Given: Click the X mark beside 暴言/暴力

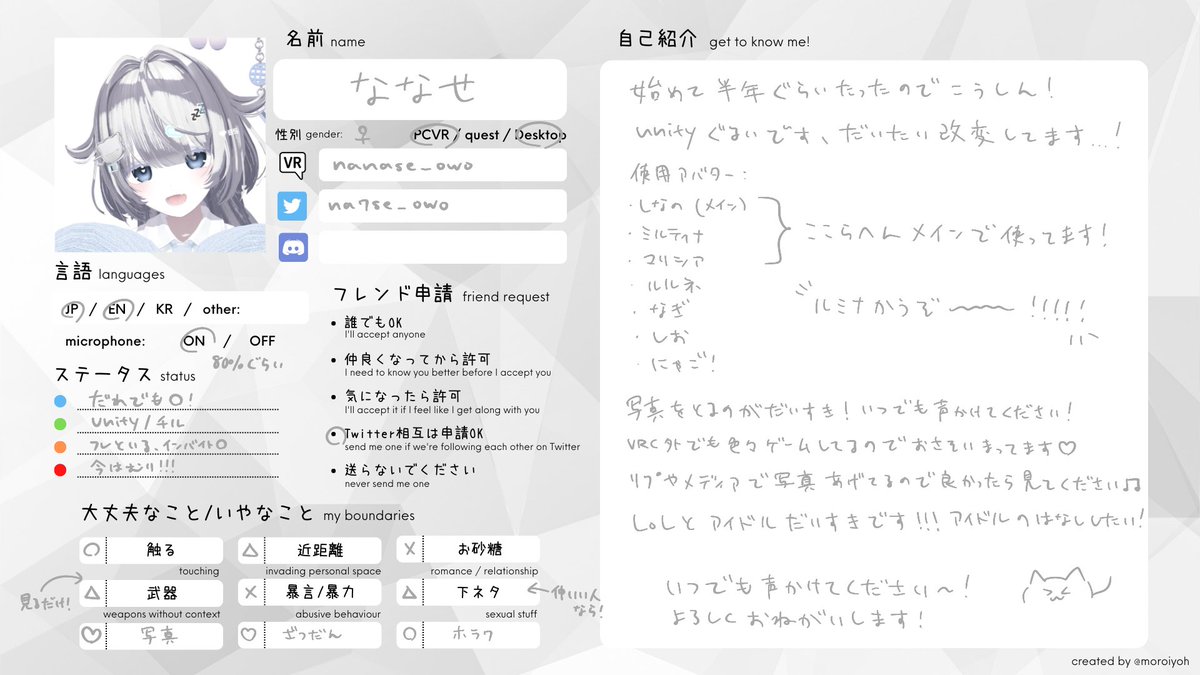Looking at the screenshot, I should 250,593.
